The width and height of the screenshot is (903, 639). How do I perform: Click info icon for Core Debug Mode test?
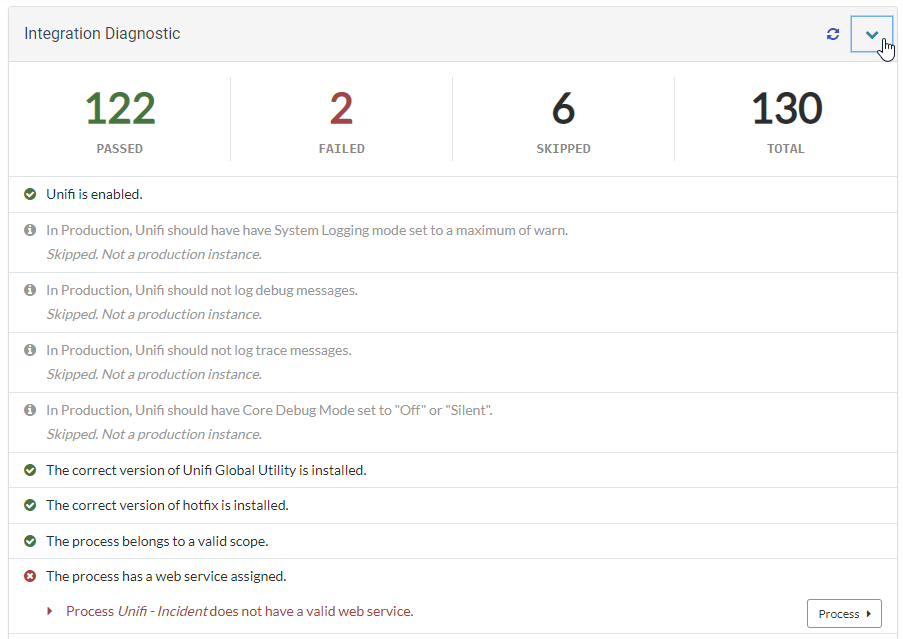click(30, 410)
